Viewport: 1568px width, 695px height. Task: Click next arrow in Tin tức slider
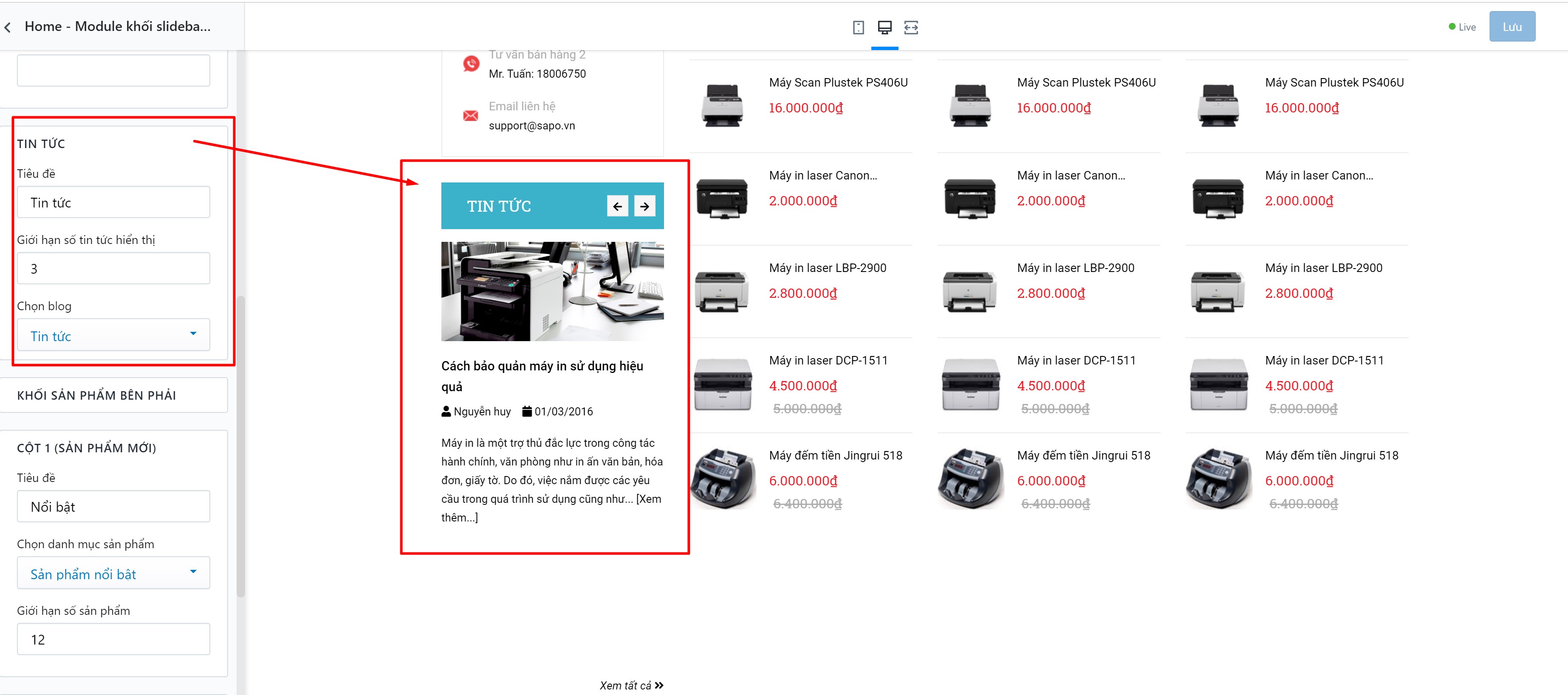coord(644,207)
